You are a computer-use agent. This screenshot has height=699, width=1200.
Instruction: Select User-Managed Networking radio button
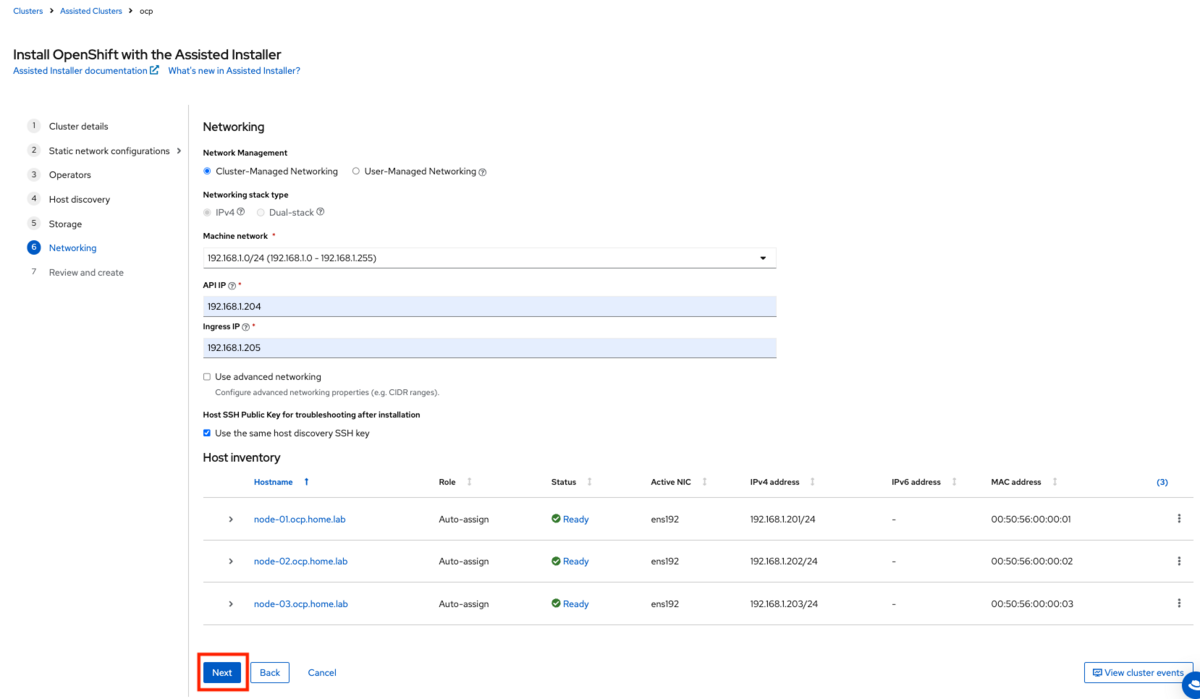pyautogui.click(x=356, y=171)
